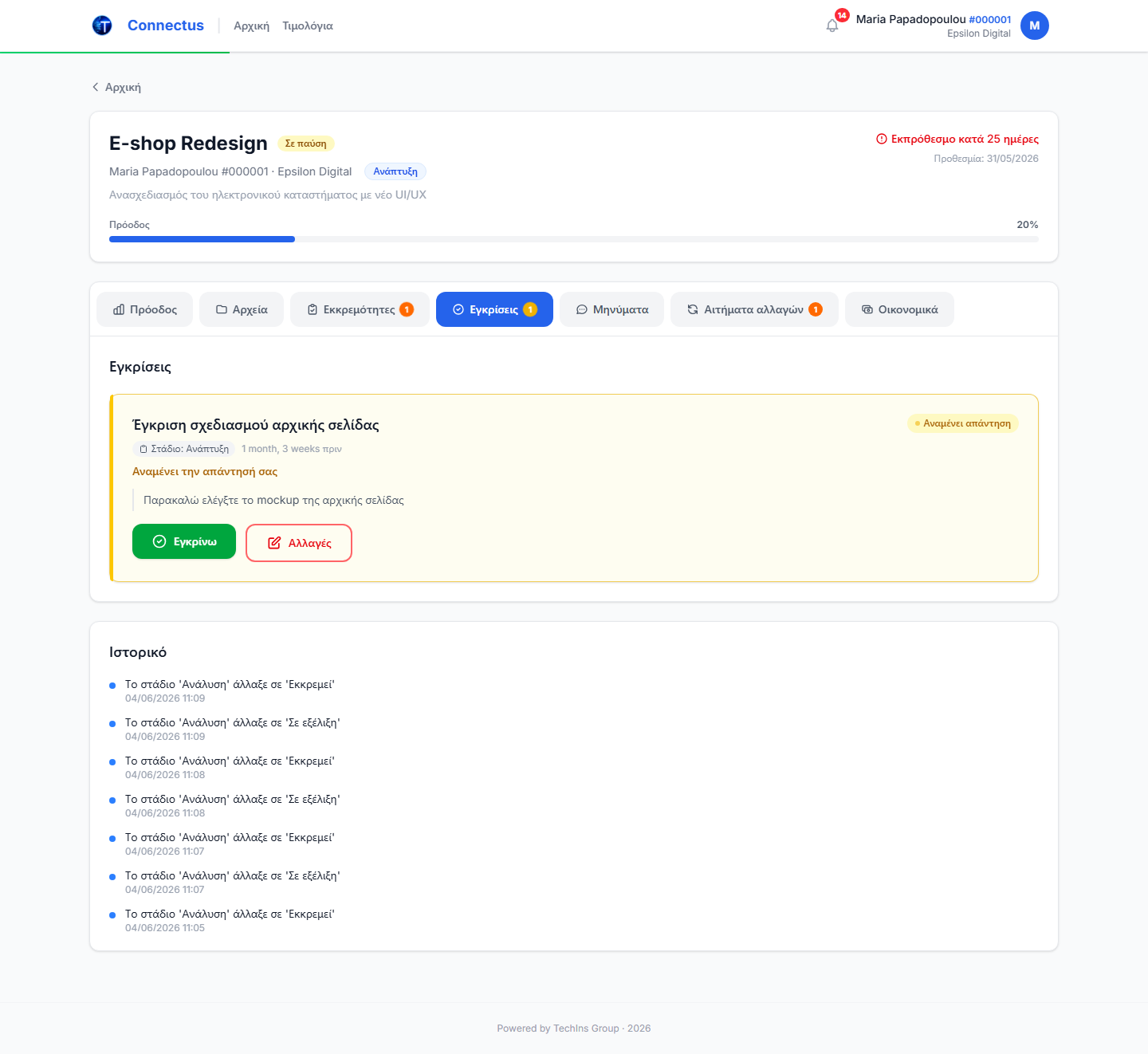Click the Έγκριση σχεδιασμού αρχικής σελίδας heading
This screenshot has height=1054, width=1148.
[256, 425]
